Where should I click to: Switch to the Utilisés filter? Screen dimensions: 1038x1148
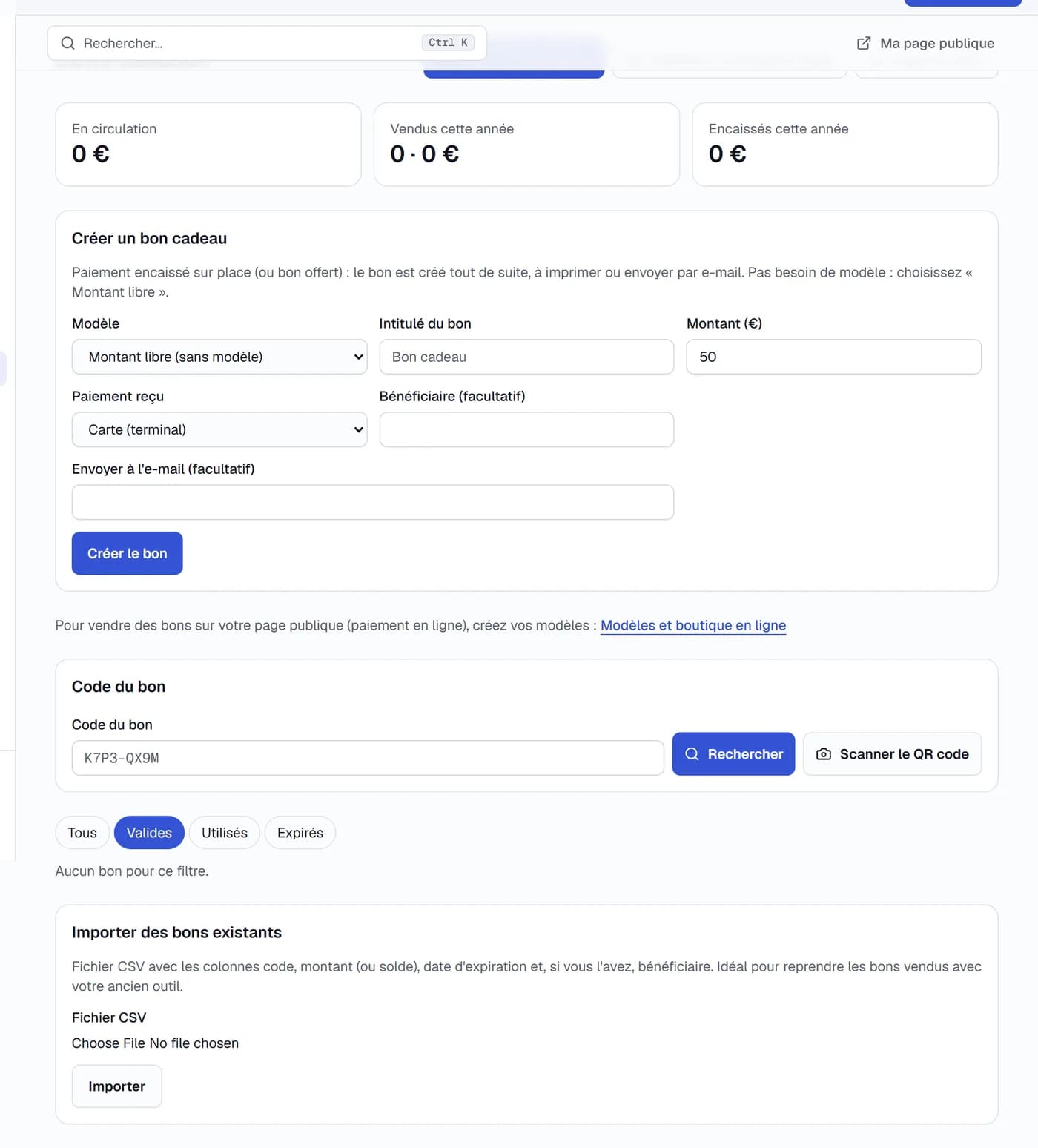click(225, 833)
